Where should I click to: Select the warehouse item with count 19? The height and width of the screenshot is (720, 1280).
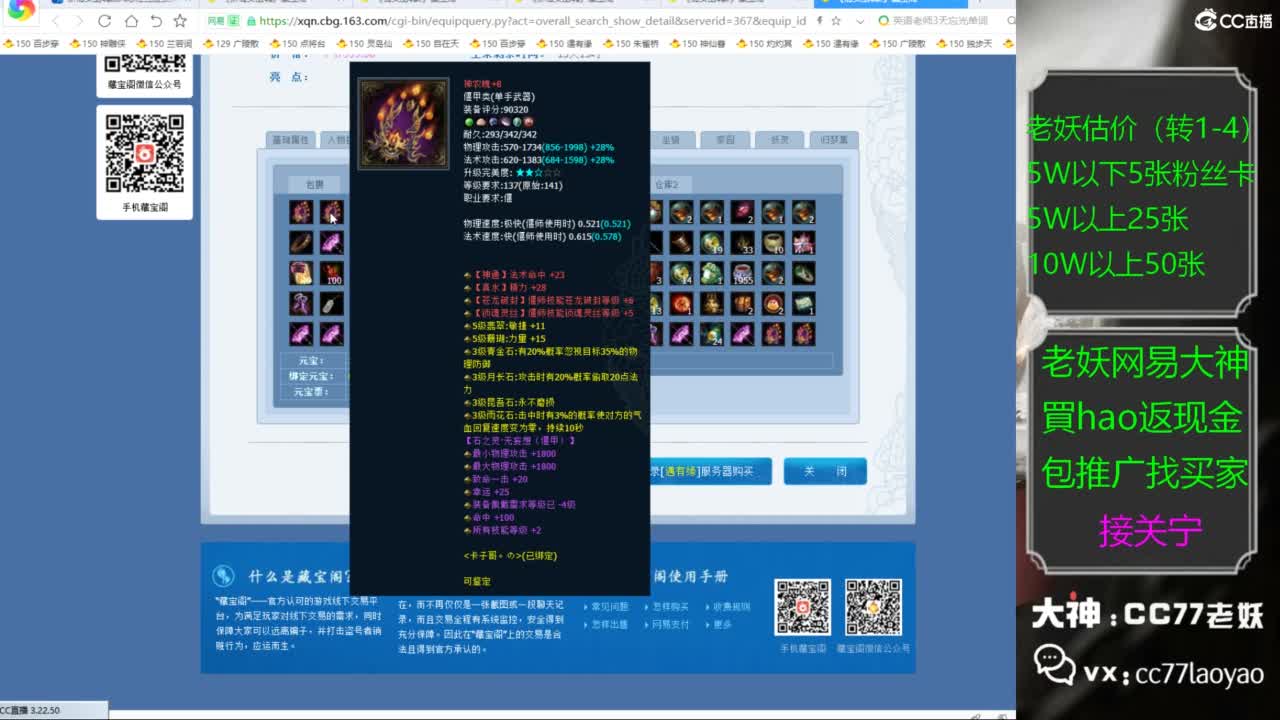coord(711,242)
